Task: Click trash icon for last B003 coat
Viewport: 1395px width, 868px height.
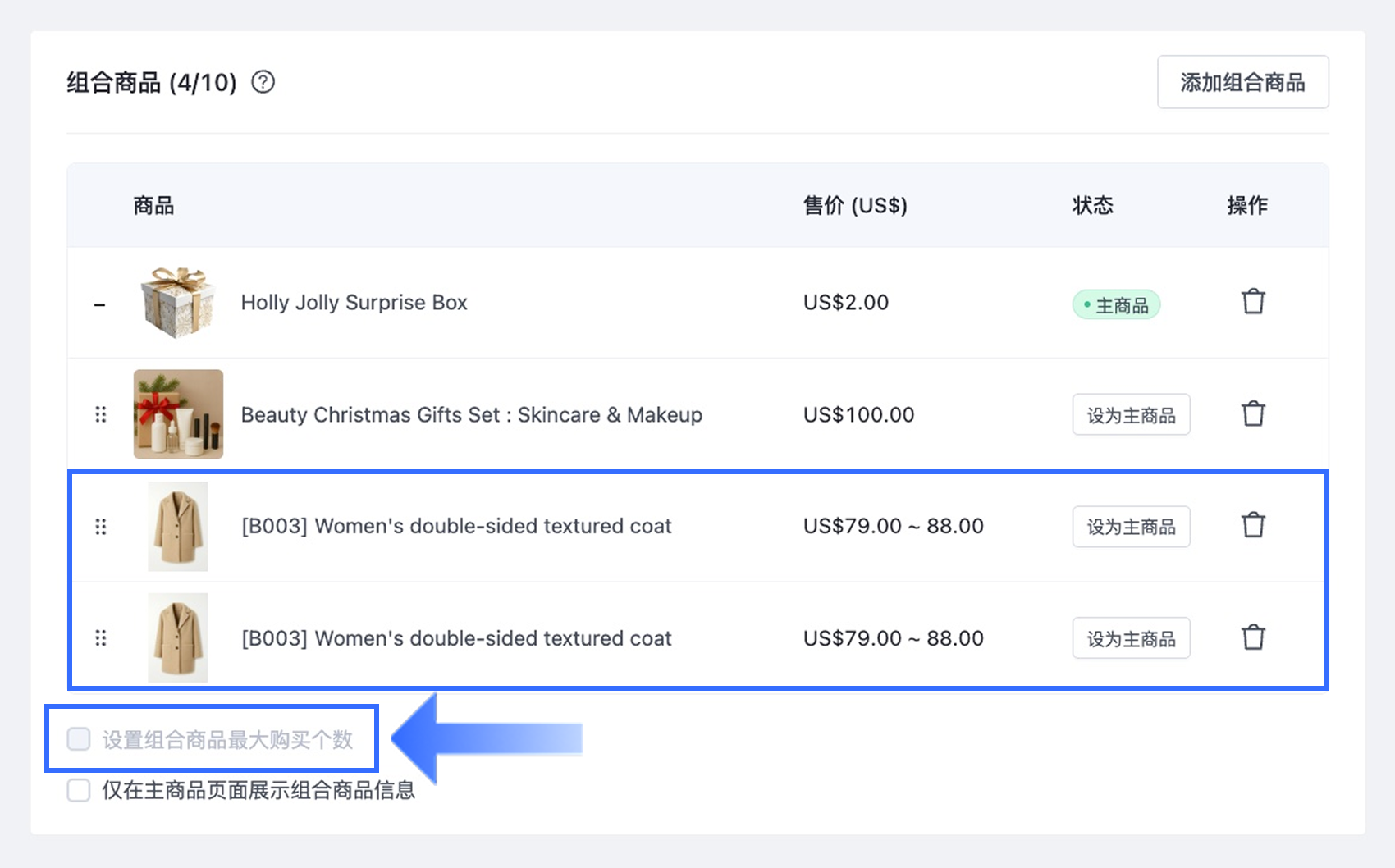Action: tap(1253, 637)
